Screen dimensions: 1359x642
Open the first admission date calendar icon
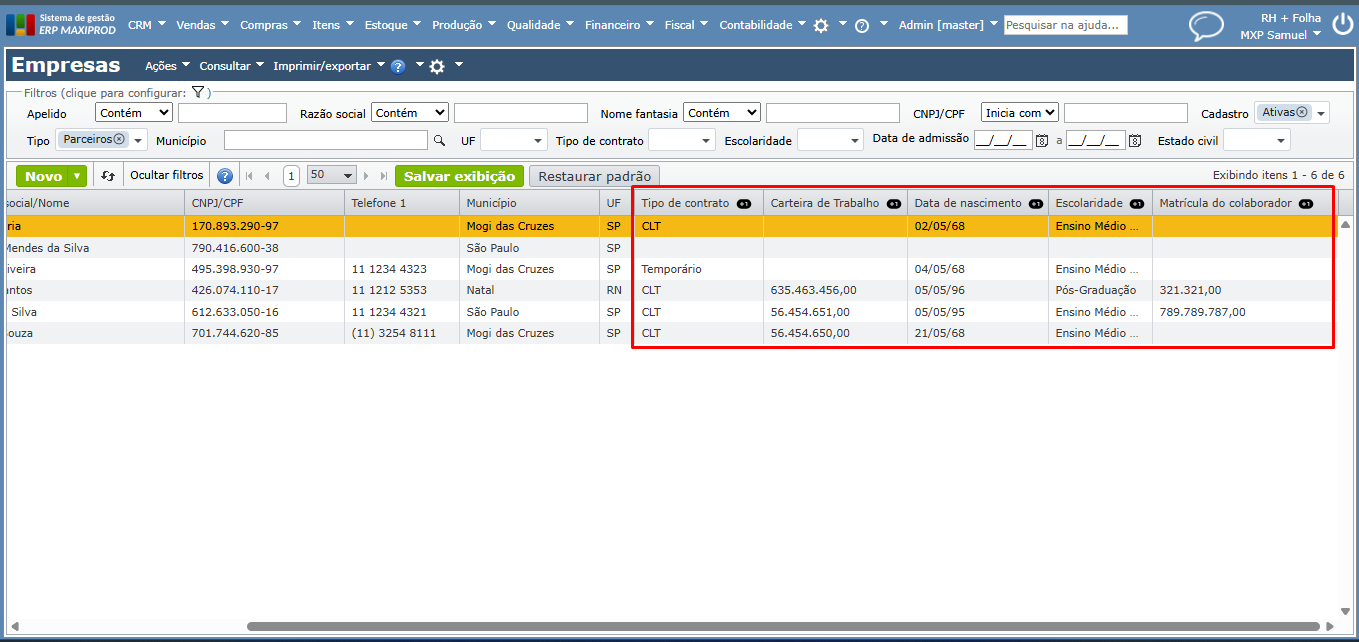point(1041,141)
